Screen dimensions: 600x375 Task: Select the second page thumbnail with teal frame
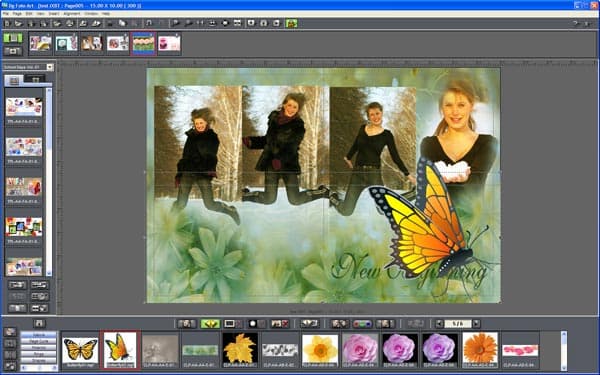point(66,43)
